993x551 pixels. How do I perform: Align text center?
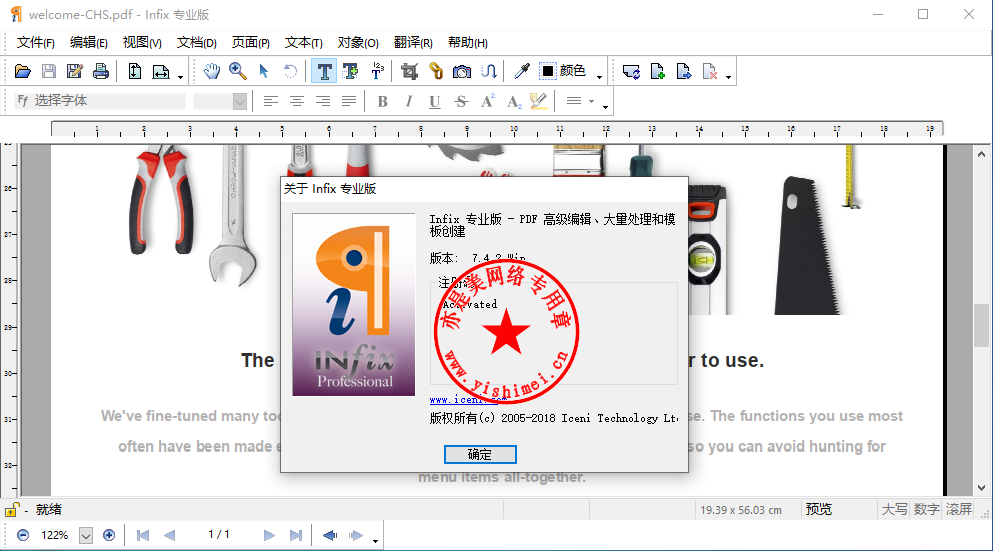(x=296, y=101)
